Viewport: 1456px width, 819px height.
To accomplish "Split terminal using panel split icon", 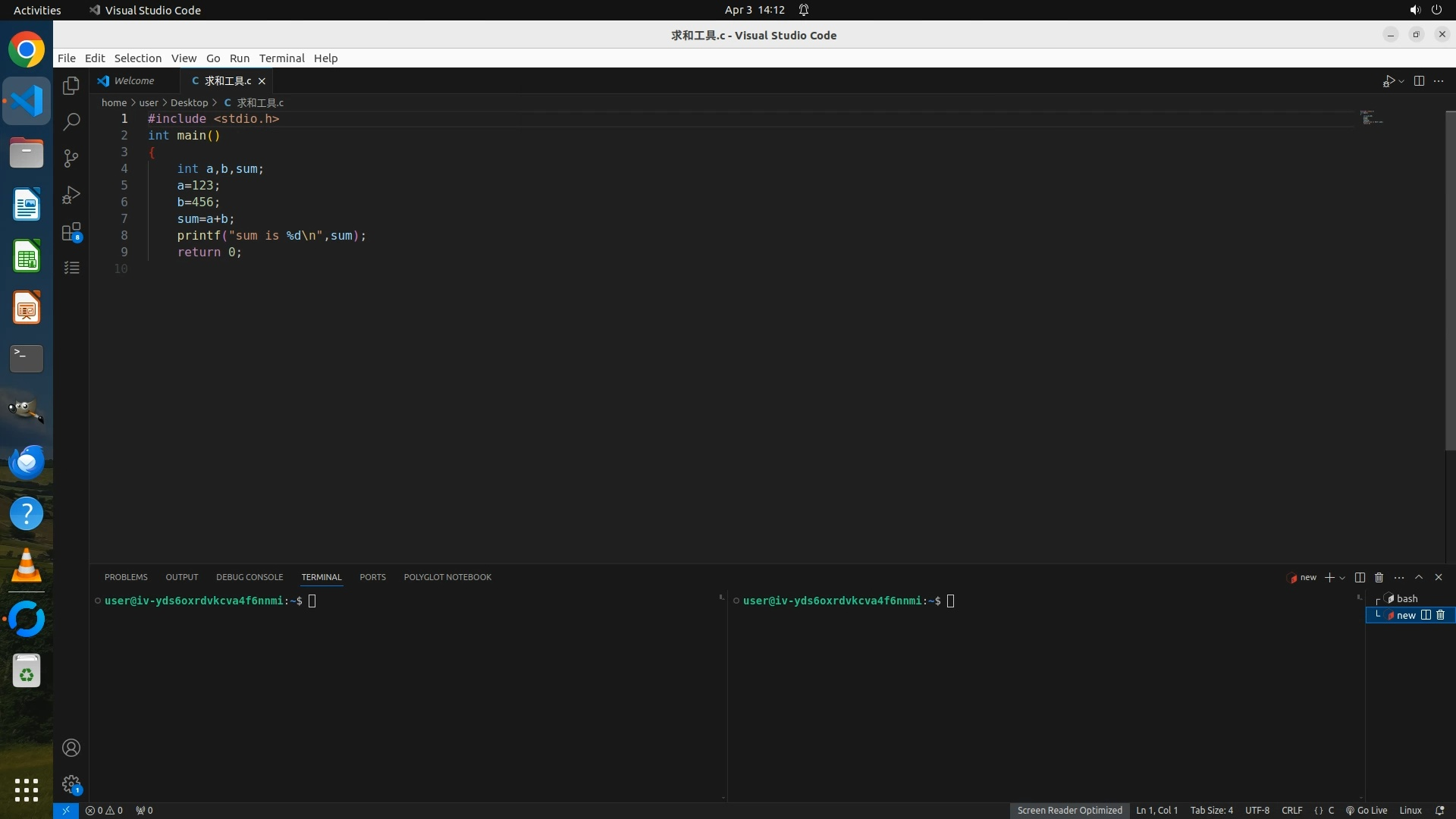I will click(1360, 577).
